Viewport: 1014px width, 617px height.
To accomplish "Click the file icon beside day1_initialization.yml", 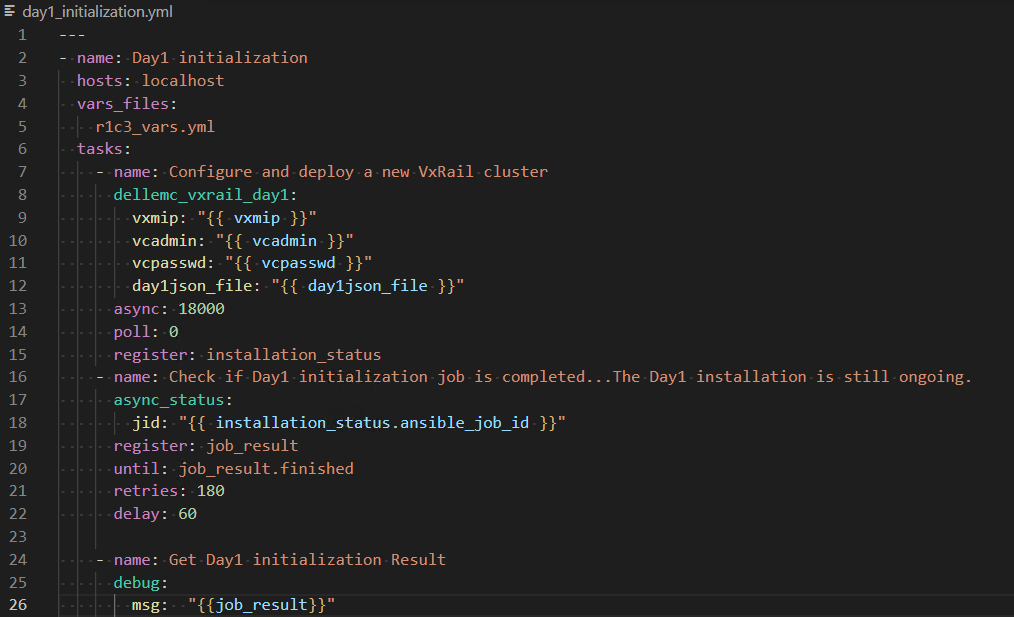I will [x=11, y=12].
